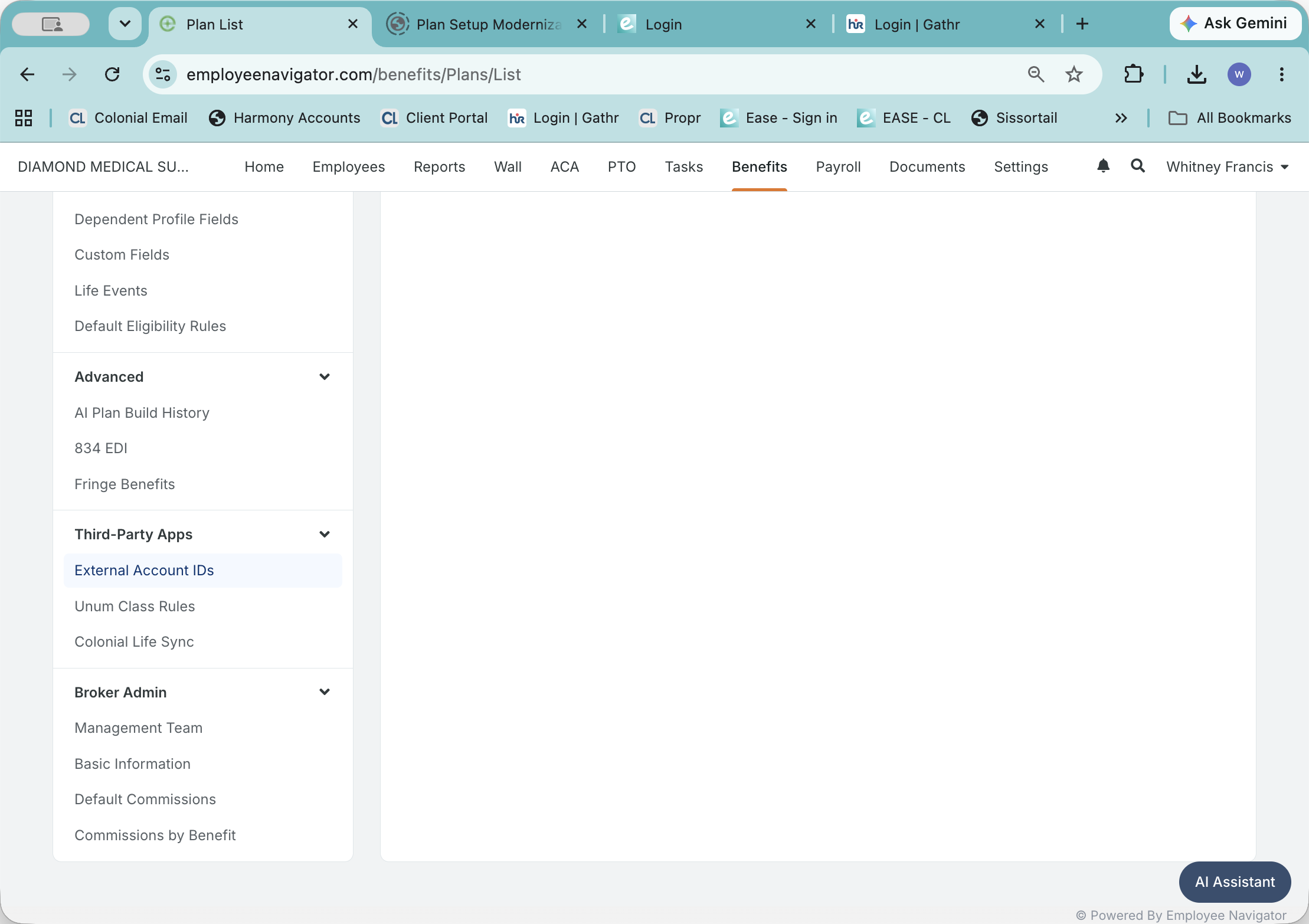Image resolution: width=1309 pixels, height=924 pixels.
Task: Open Harmony Accounts bookmark
Action: [x=284, y=118]
